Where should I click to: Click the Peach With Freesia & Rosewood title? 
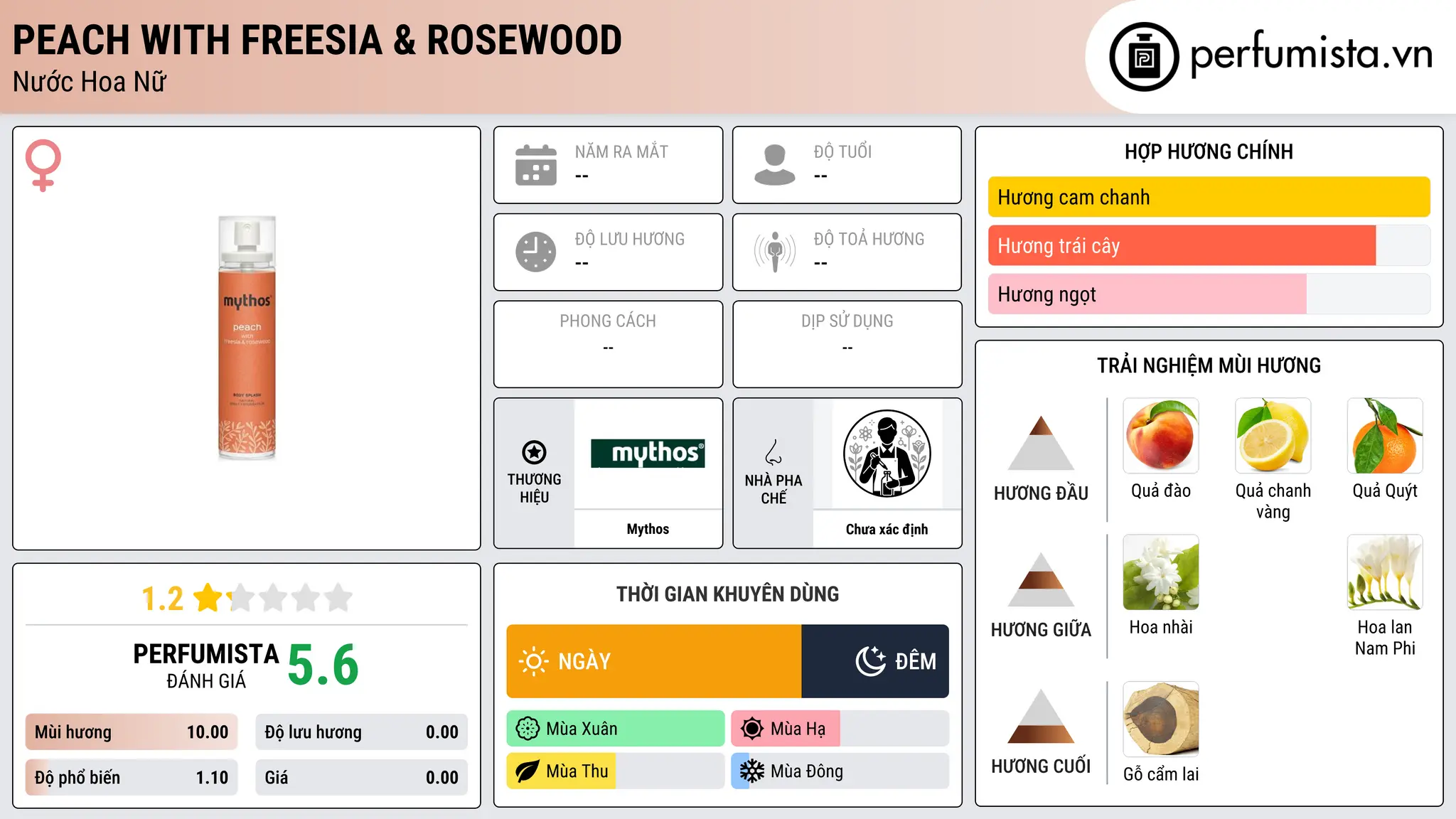317,40
